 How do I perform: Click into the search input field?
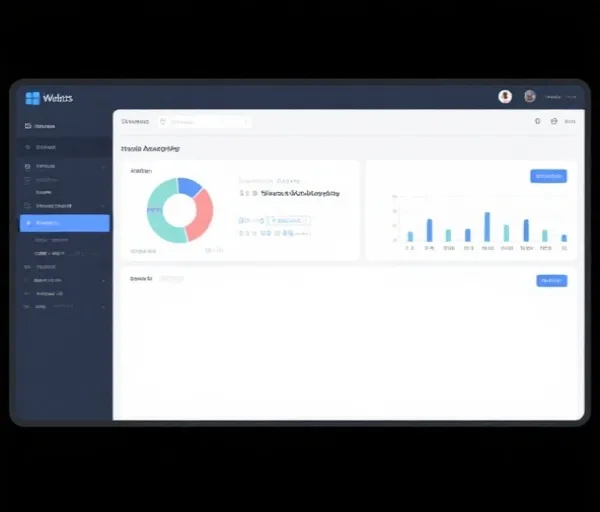(205, 122)
